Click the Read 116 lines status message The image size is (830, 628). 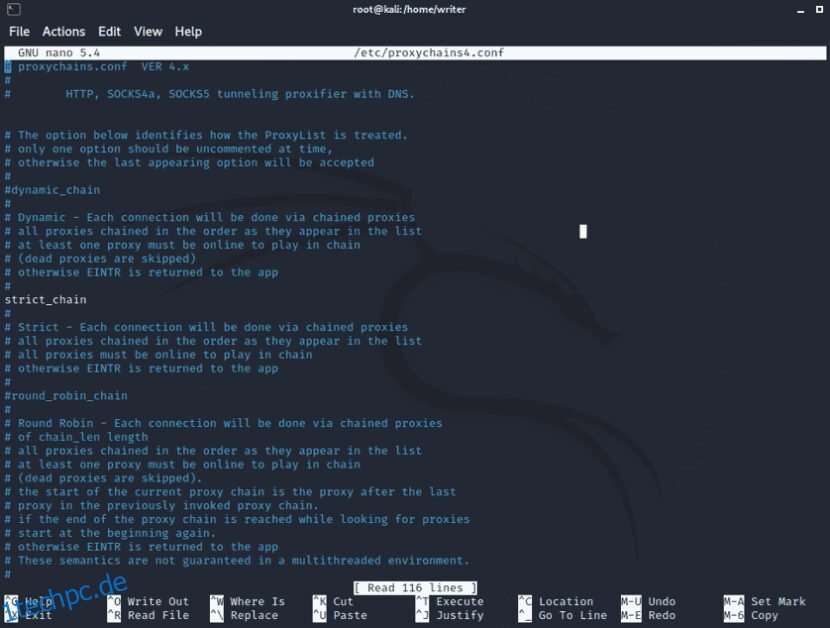pos(415,587)
